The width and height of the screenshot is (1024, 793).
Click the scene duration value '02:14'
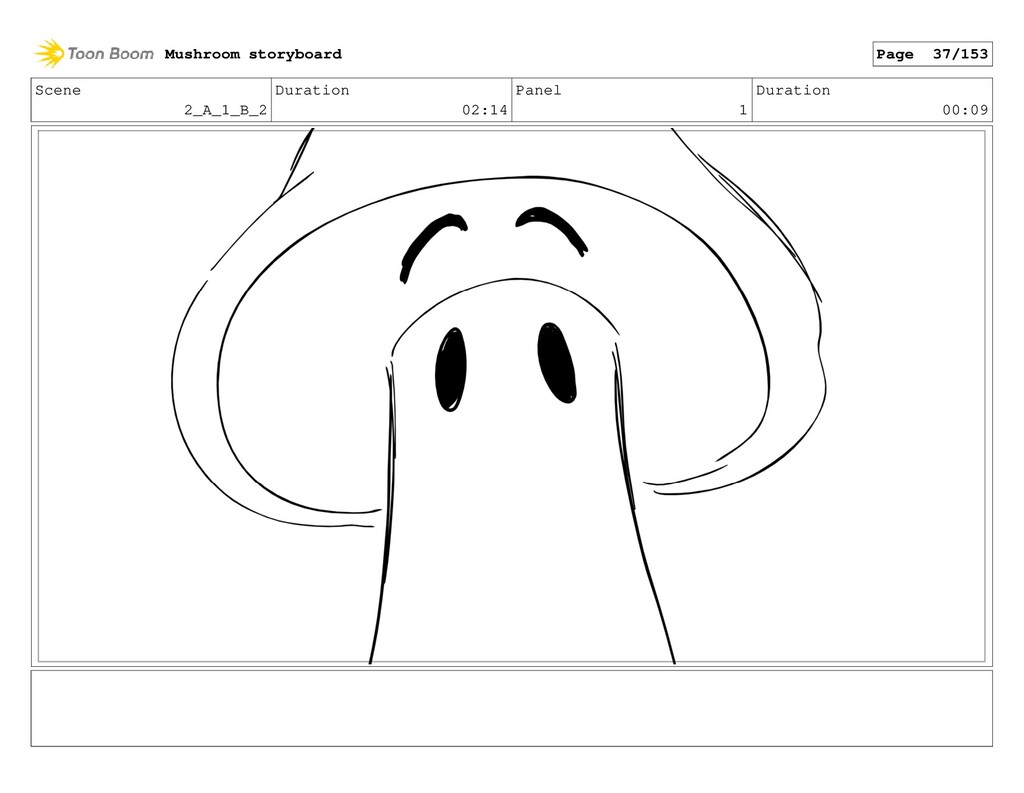(x=485, y=110)
